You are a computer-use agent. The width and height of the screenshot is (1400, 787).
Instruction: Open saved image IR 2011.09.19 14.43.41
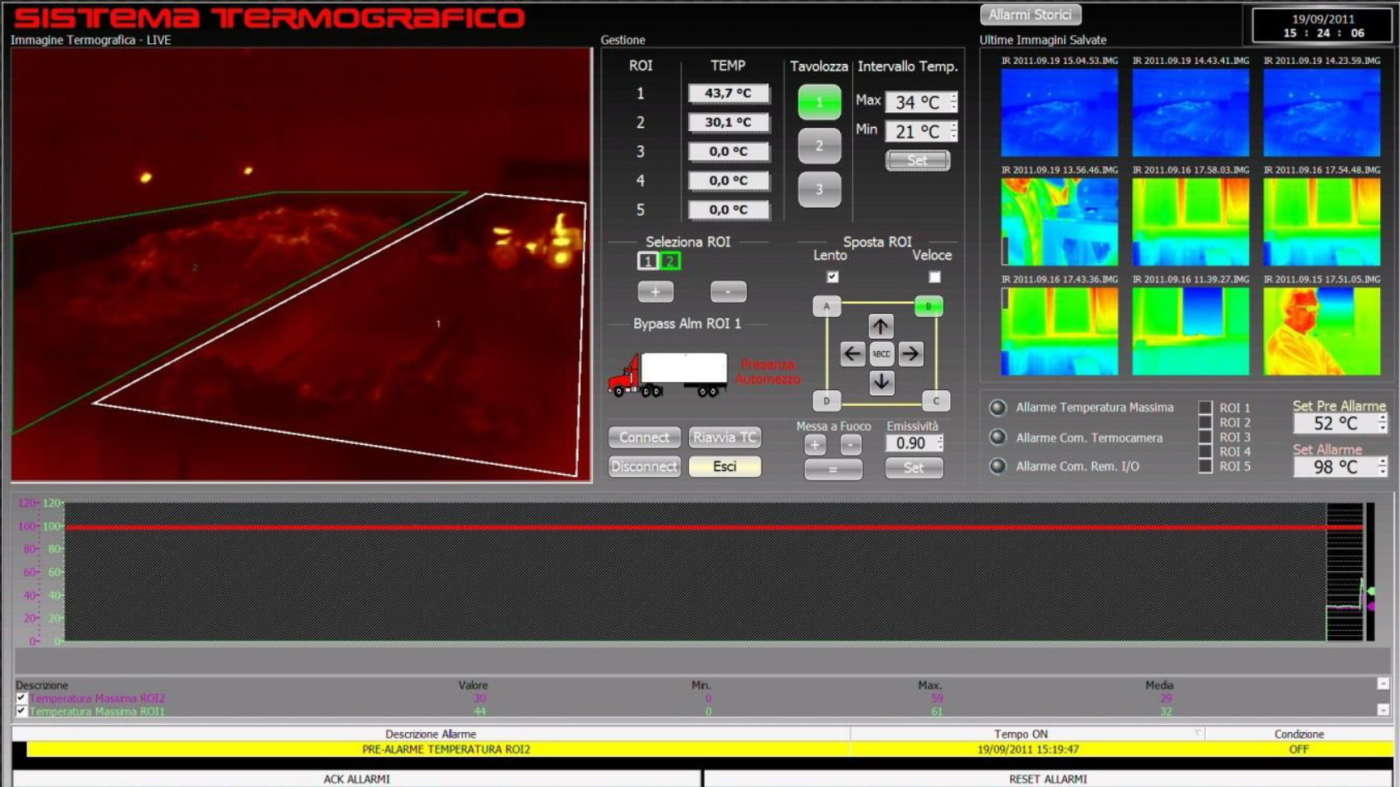pos(1191,113)
